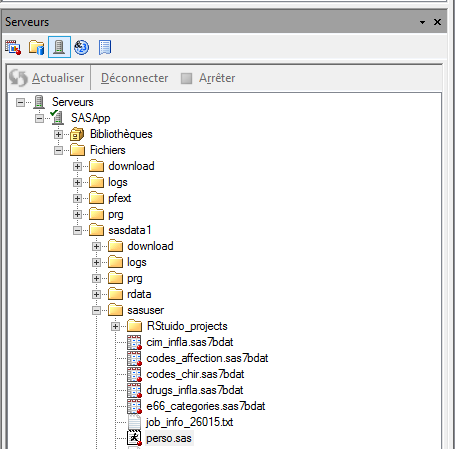Screen dimensions: 455x449
Task: Click the Actualiser button label
Action: (58, 78)
